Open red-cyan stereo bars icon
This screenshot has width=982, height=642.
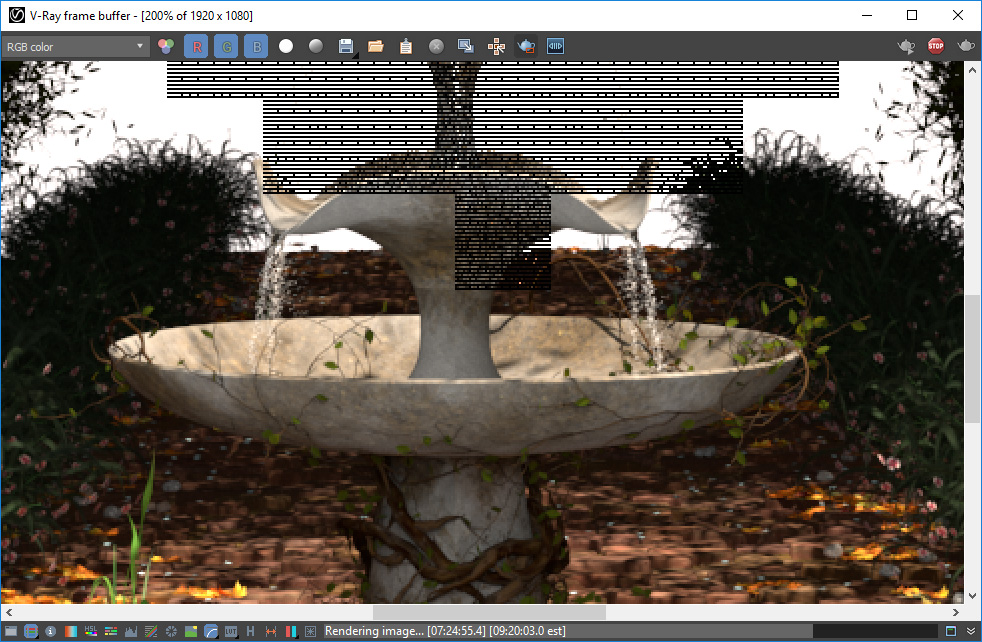pos(291,631)
